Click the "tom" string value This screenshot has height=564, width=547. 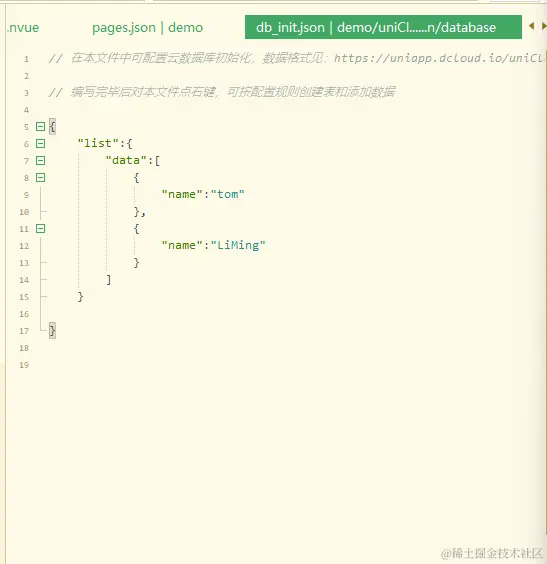click(x=228, y=194)
